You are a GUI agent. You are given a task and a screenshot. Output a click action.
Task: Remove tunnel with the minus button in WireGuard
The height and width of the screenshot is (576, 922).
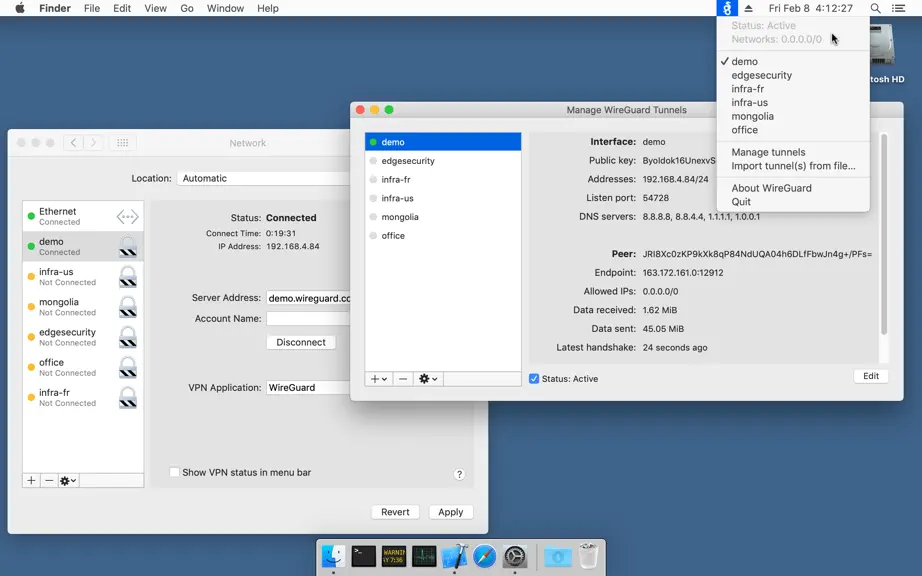pyautogui.click(x=402, y=379)
